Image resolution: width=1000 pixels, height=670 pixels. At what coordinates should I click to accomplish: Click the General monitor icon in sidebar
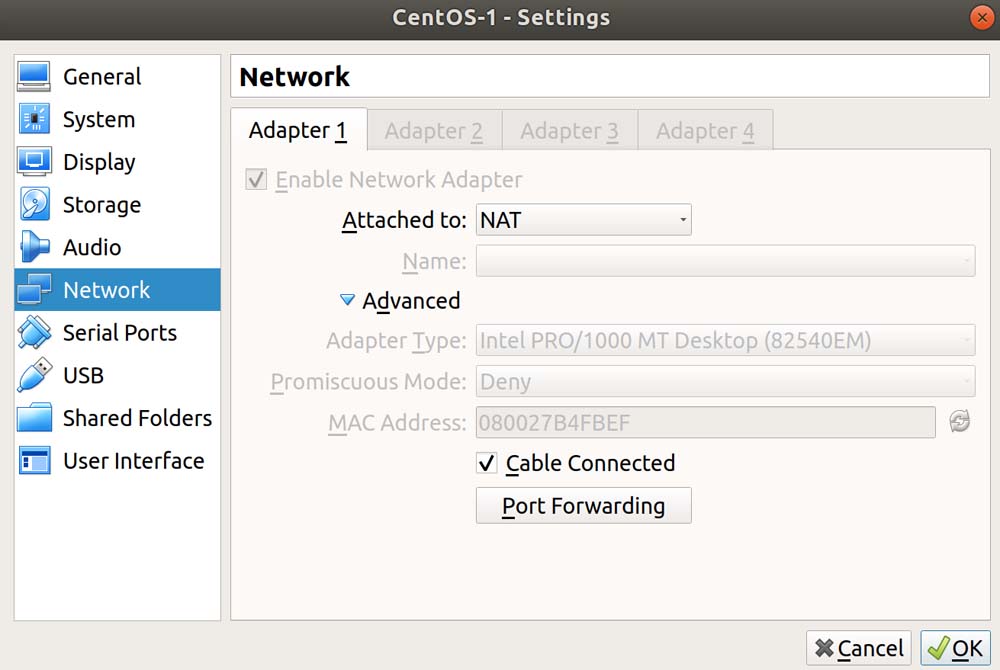pyautogui.click(x=34, y=77)
